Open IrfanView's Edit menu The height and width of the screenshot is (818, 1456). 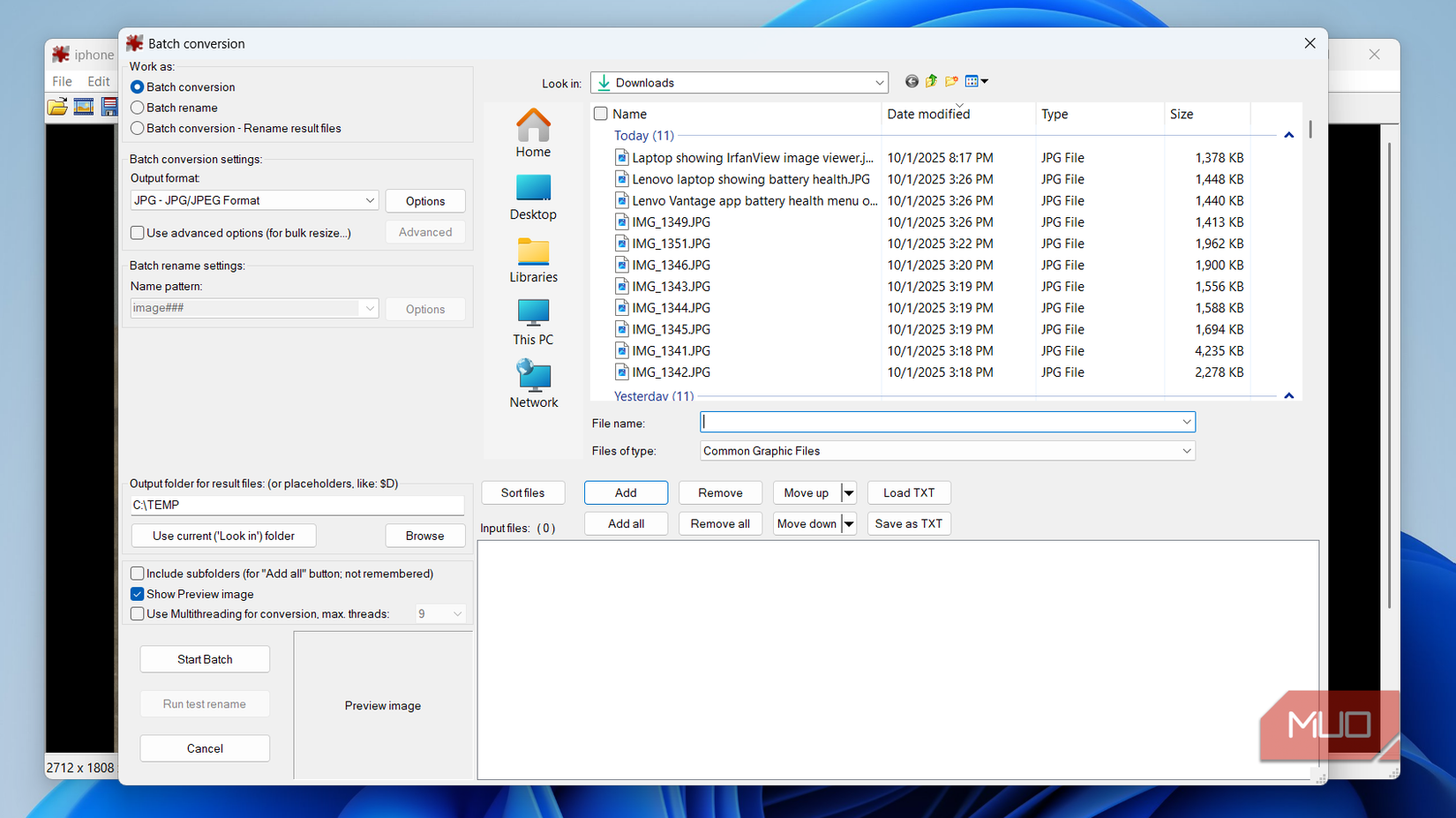99,81
